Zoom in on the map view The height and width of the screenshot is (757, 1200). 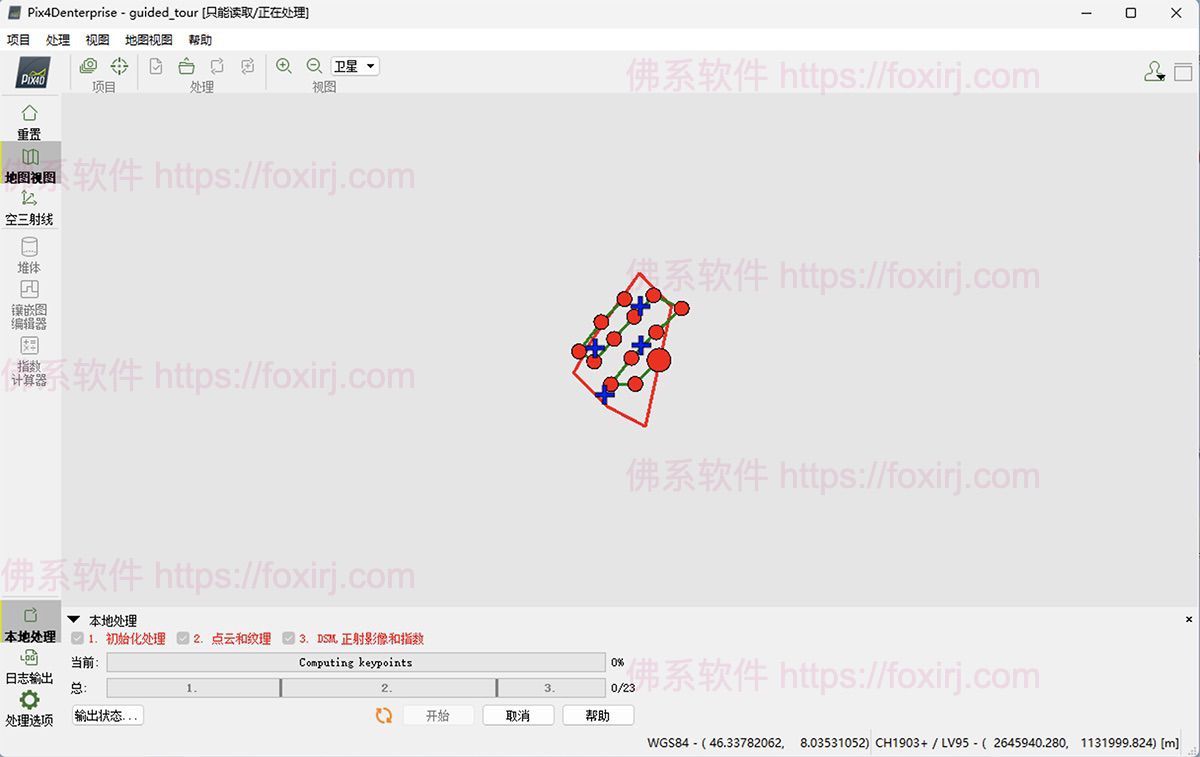tap(284, 66)
